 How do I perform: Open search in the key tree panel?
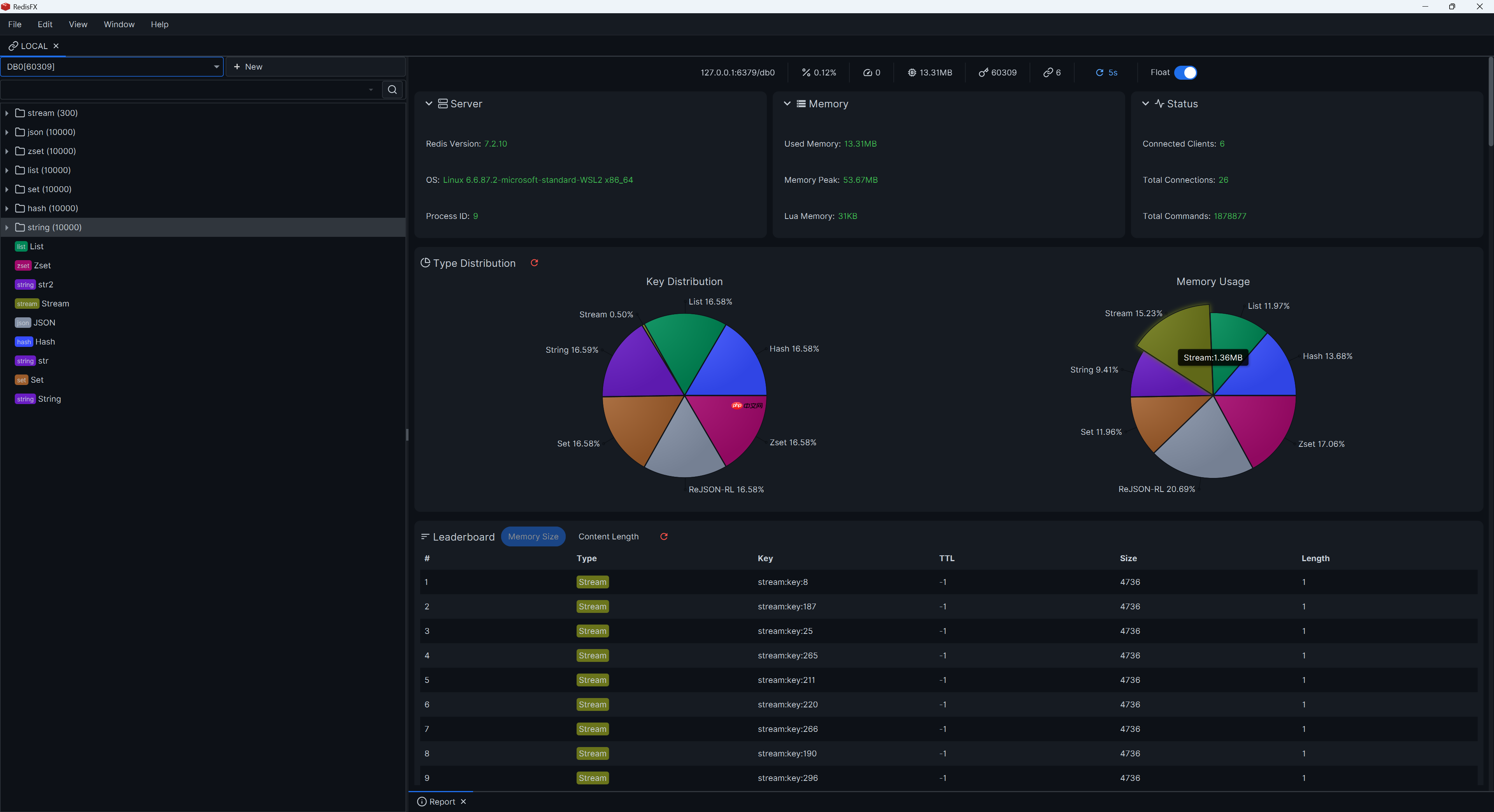[392, 89]
